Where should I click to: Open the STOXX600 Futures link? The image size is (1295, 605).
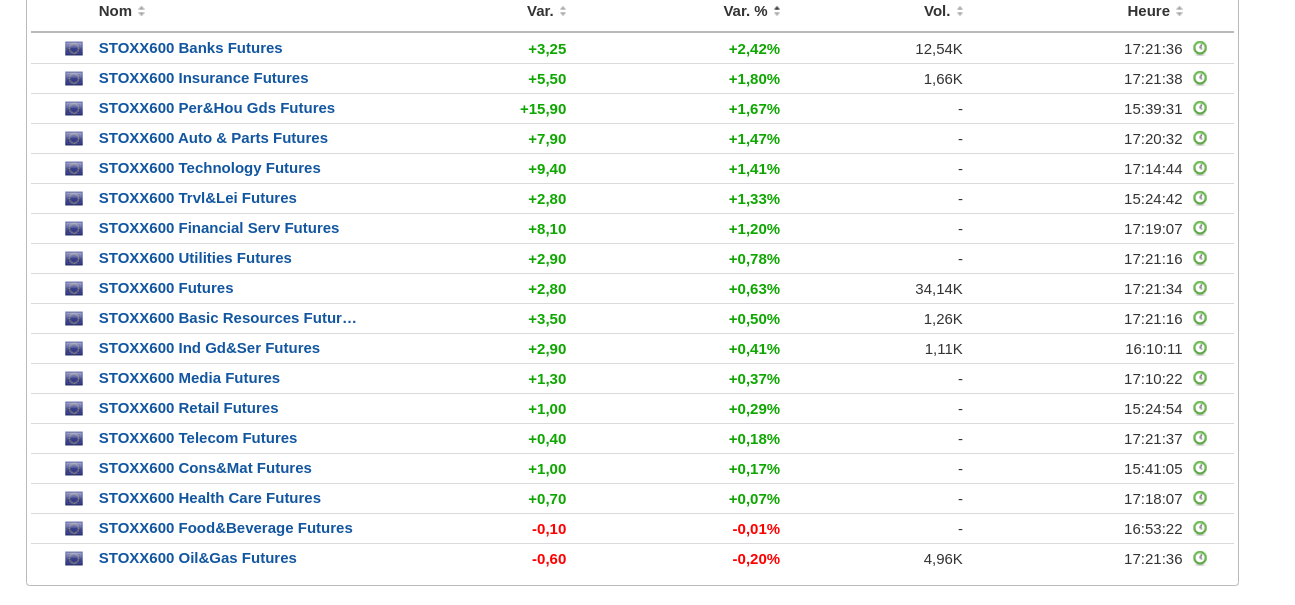[166, 288]
